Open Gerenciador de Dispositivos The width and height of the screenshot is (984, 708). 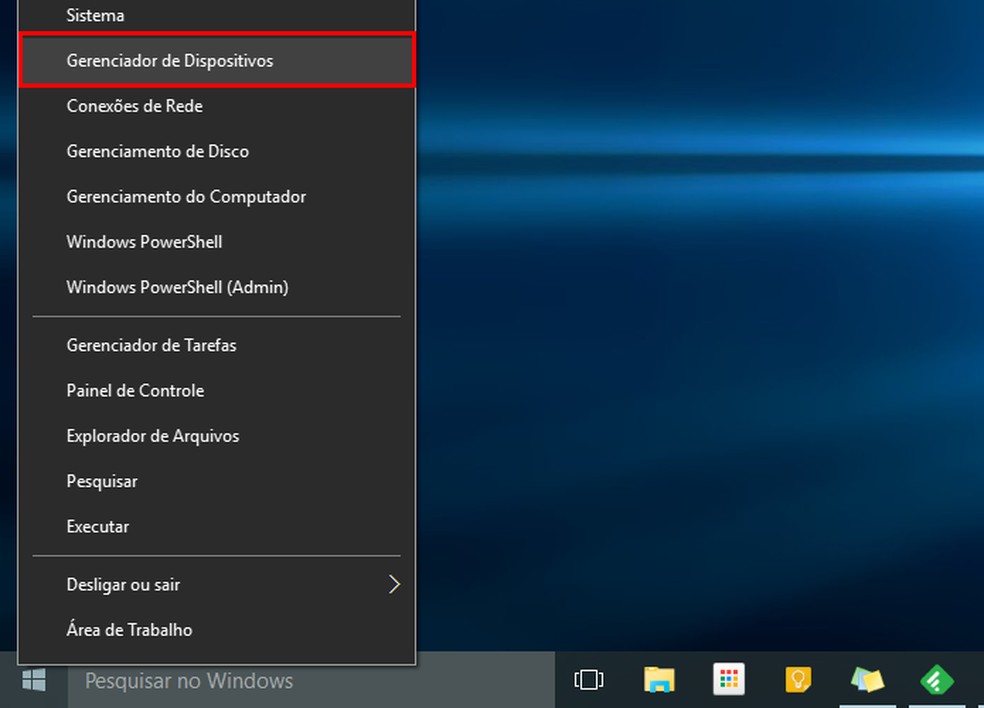170,61
